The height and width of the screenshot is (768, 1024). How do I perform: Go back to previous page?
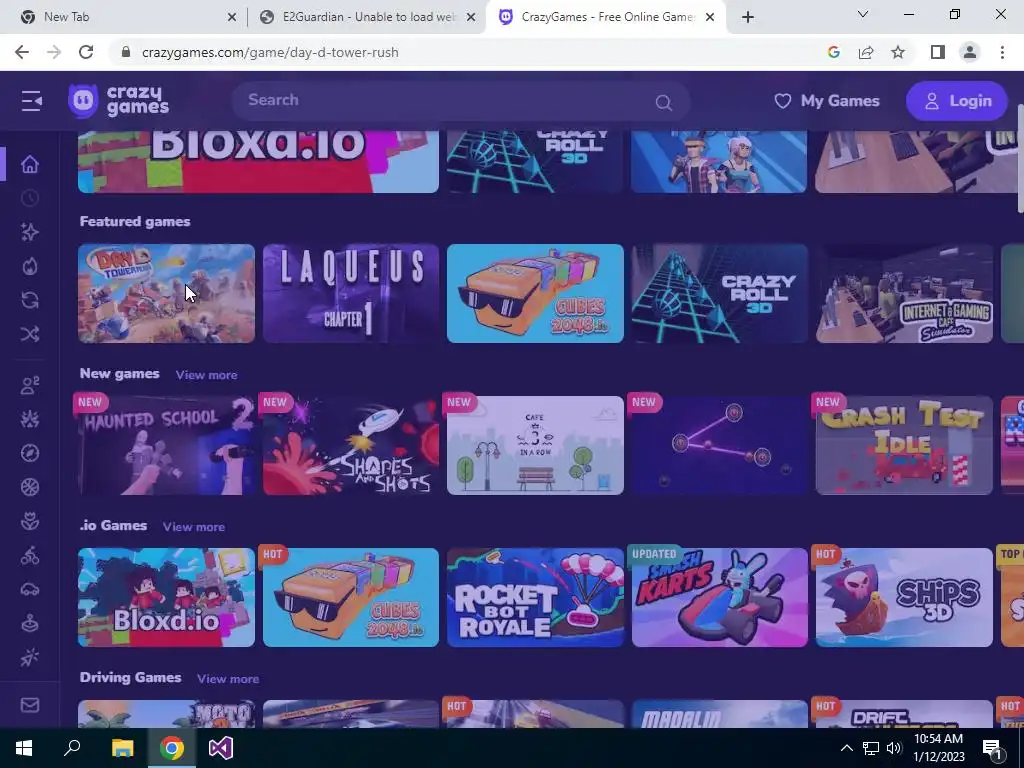(x=22, y=52)
